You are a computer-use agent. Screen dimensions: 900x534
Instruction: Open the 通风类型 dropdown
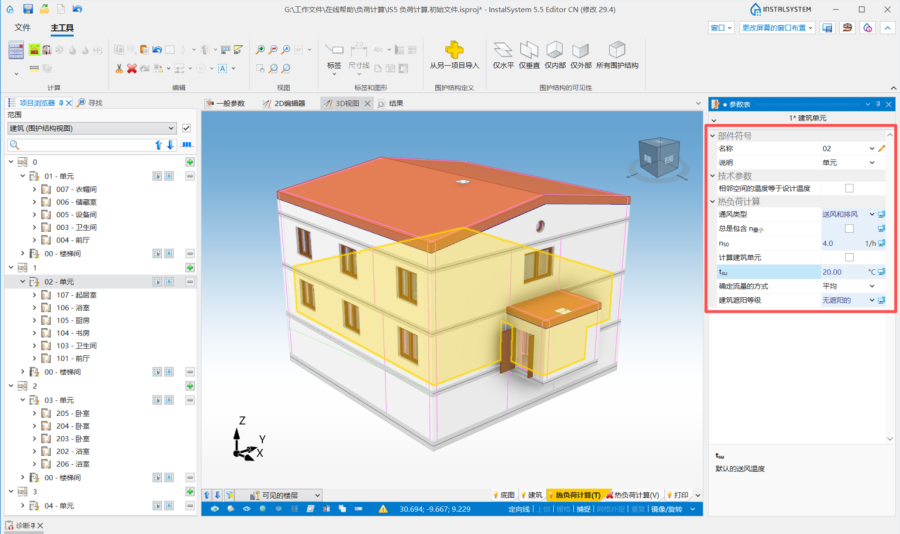coord(871,215)
